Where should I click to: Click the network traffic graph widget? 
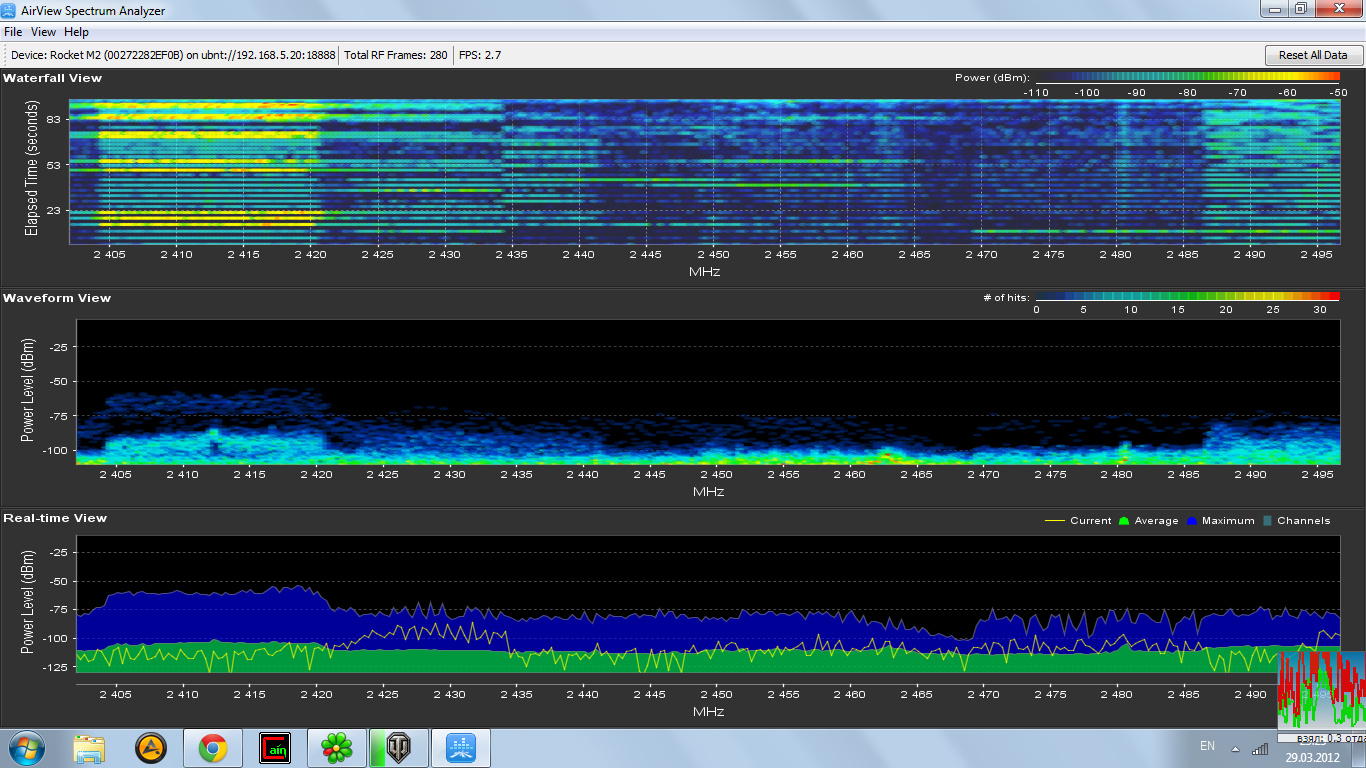pos(1320,692)
